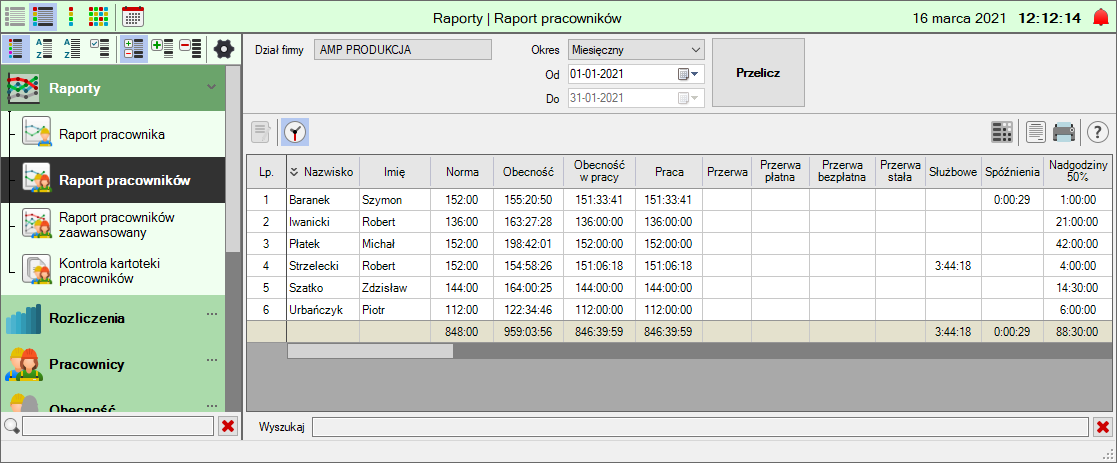Click the red notification bell
The image size is (1117, 463).
coord(1101,18)
